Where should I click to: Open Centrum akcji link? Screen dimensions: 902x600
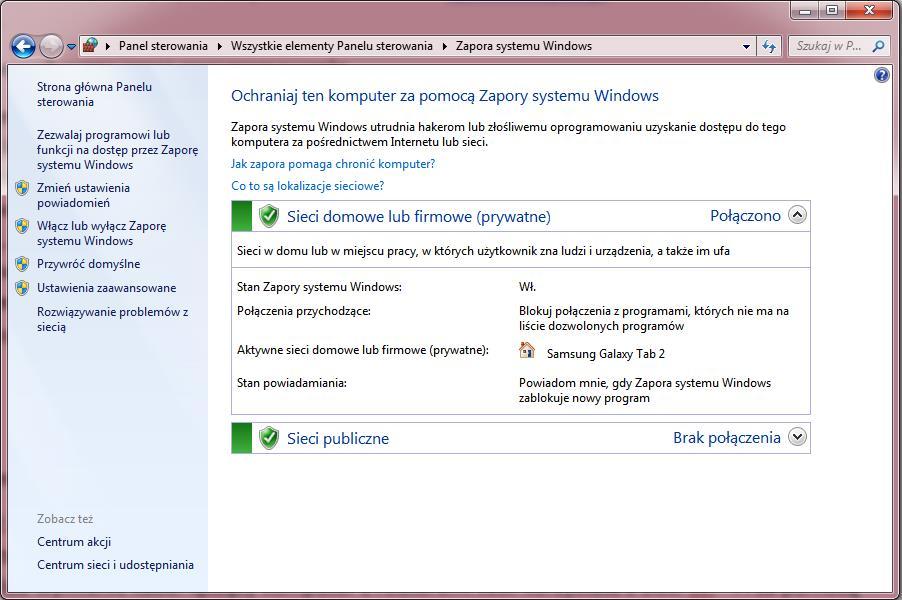pyautogui.click(x=74, y=542)
